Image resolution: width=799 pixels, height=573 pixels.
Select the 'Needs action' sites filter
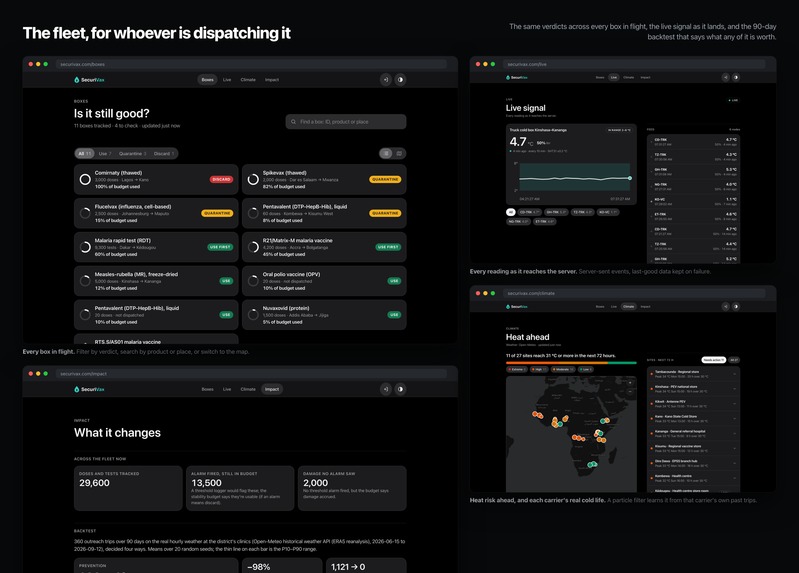713,360
